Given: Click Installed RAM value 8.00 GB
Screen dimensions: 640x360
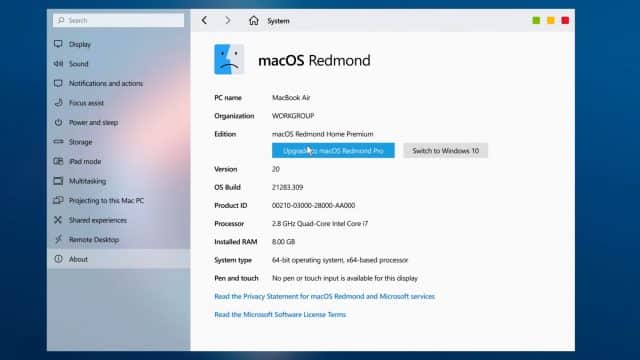Looking at the screenshot, I should (x=283, y=242).
